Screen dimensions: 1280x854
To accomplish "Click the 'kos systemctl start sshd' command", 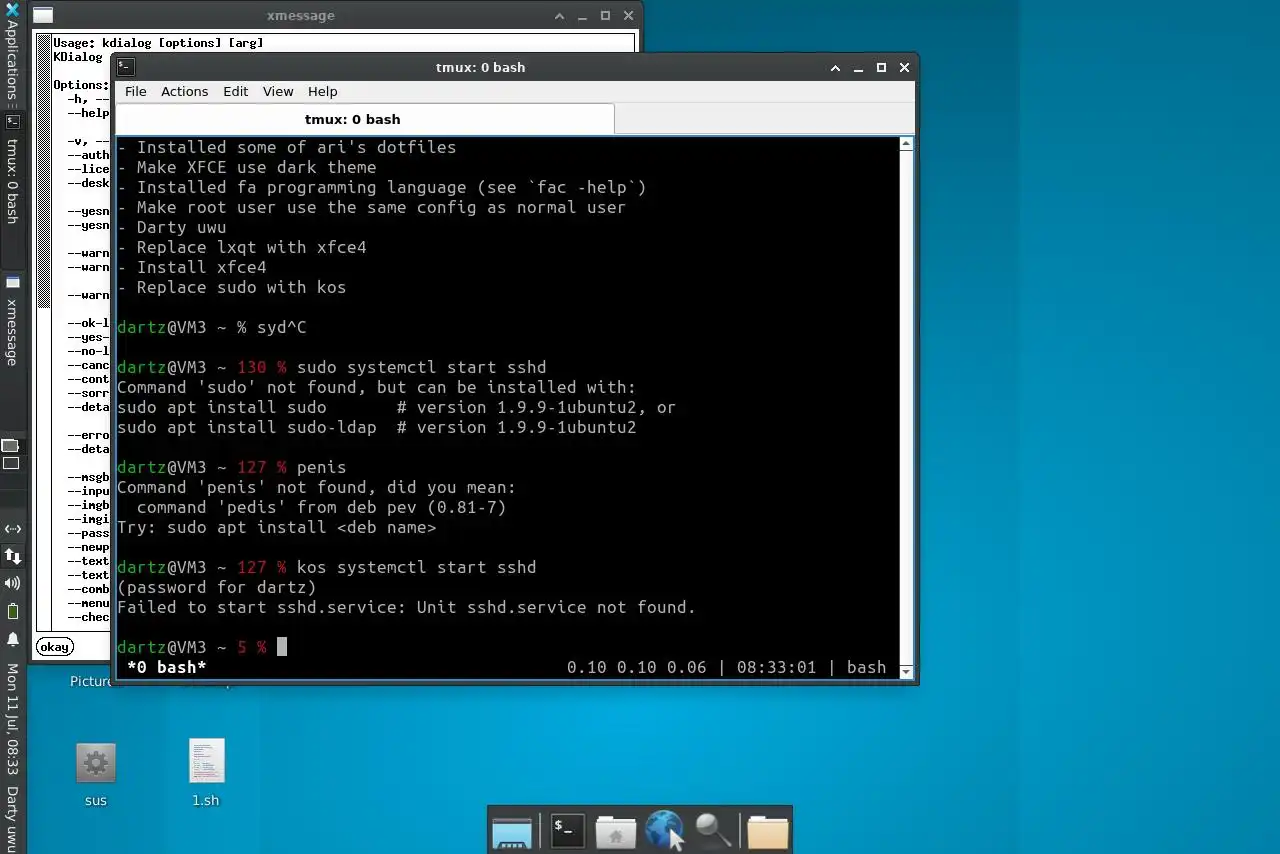I will click(417, 567).
